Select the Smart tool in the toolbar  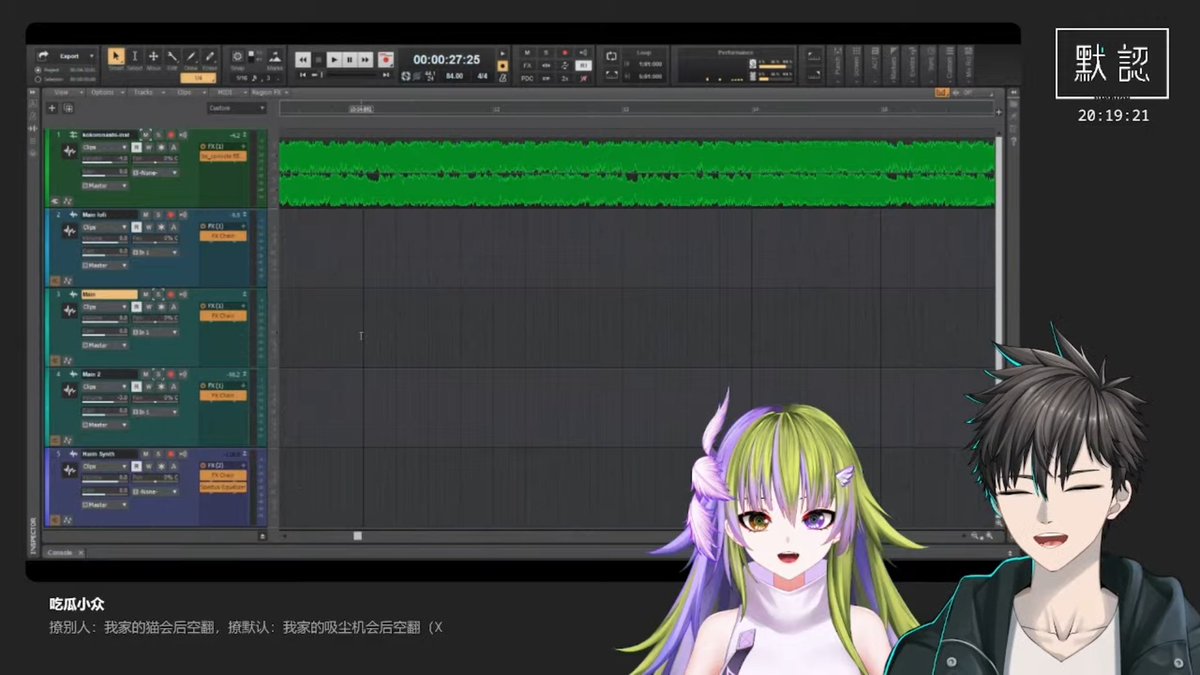coord(116,57)
